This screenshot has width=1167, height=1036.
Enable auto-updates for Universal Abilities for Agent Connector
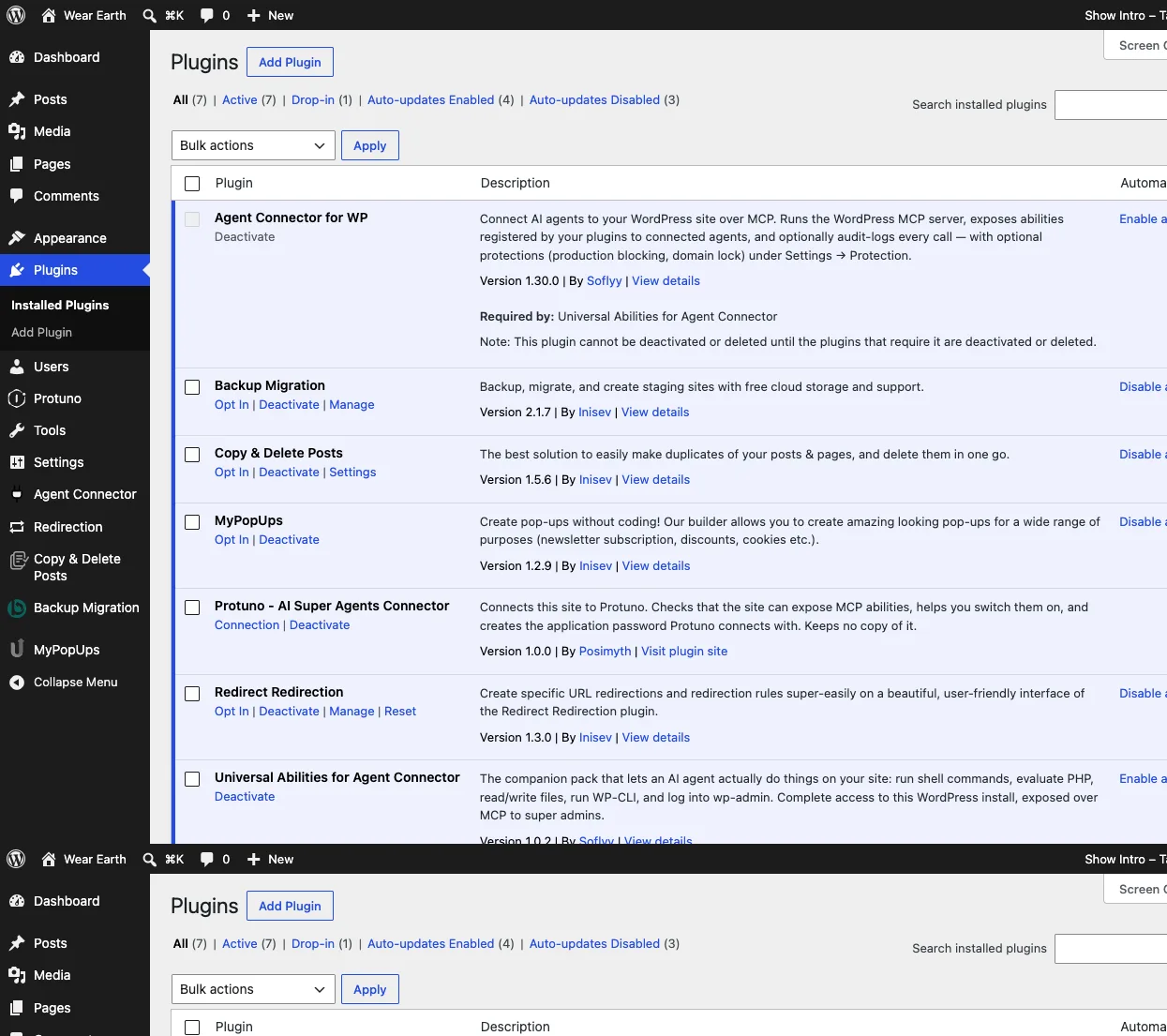[x=1143, y=778]
